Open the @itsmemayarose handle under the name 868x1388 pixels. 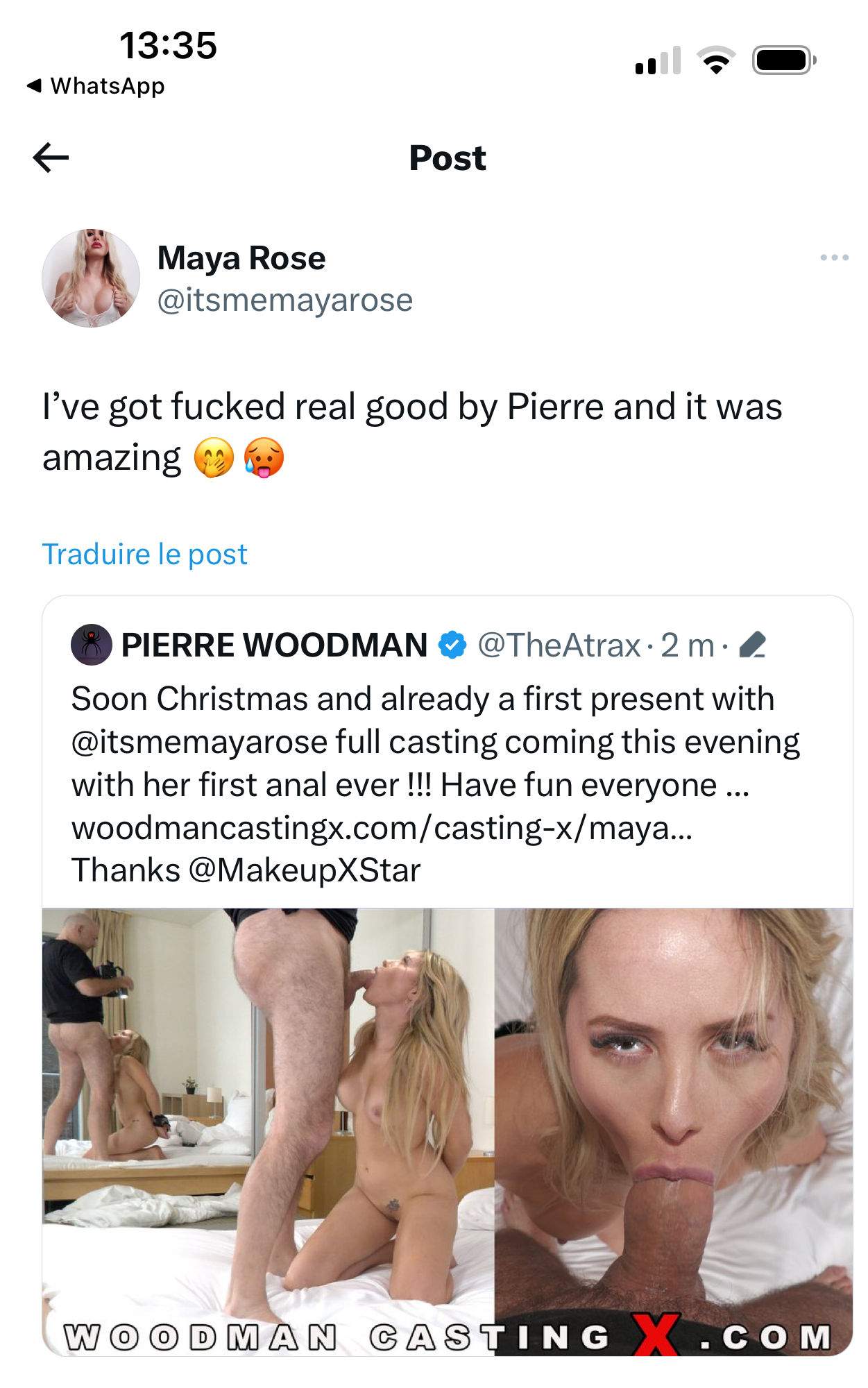pos(284,301)
